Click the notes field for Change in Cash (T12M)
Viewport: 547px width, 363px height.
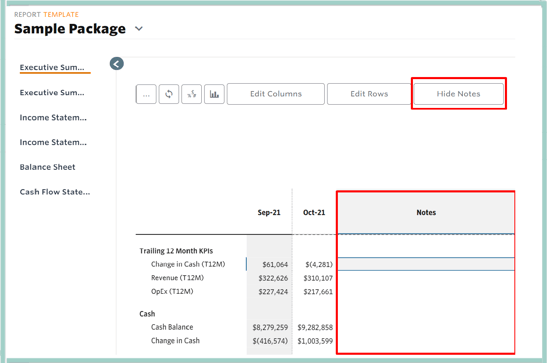point(426,264)
